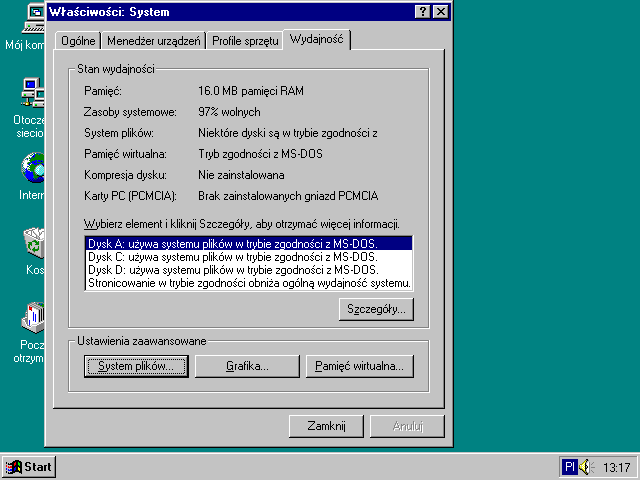Switch to the Profile sprzętu tab
Viewport: 640px width, 480px height.
[x=245, y=41]
